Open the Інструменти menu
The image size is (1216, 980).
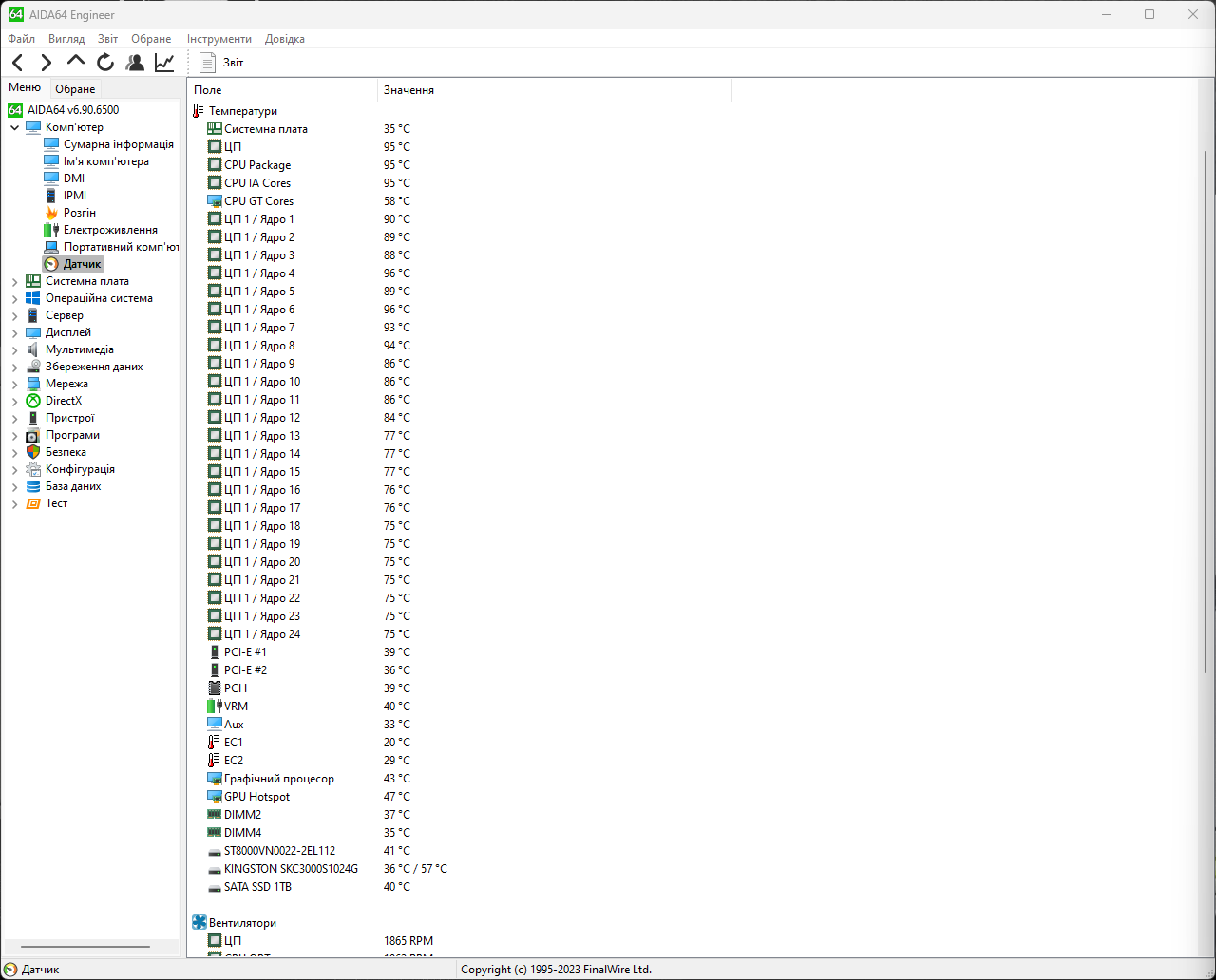(219, 39)
